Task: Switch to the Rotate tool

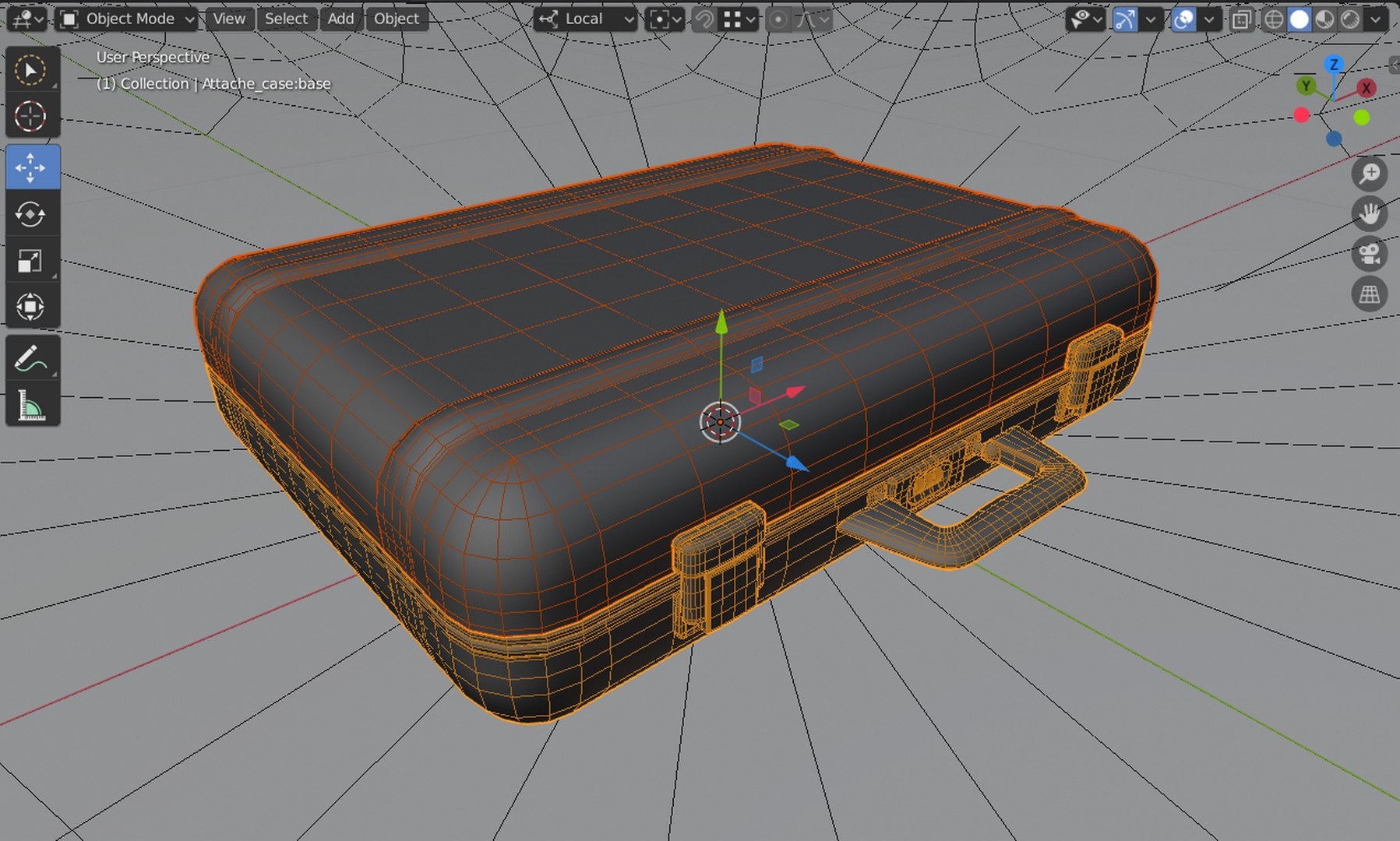Action: pyautogui.click(x=31, y=213)
